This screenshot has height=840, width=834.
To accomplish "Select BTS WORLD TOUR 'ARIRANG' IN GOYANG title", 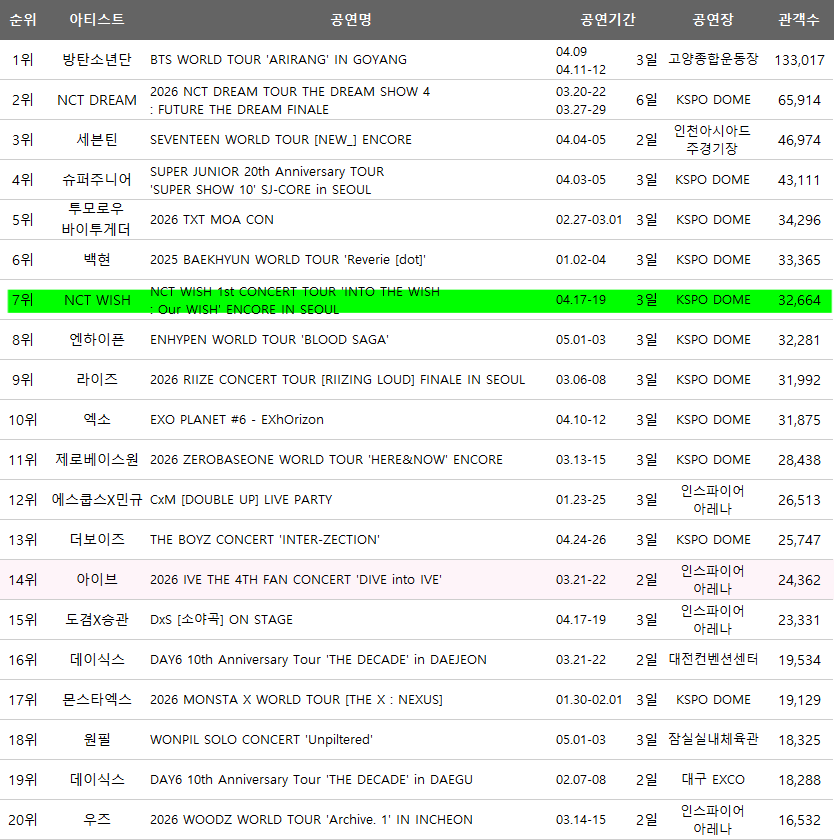I will [279, 59].
